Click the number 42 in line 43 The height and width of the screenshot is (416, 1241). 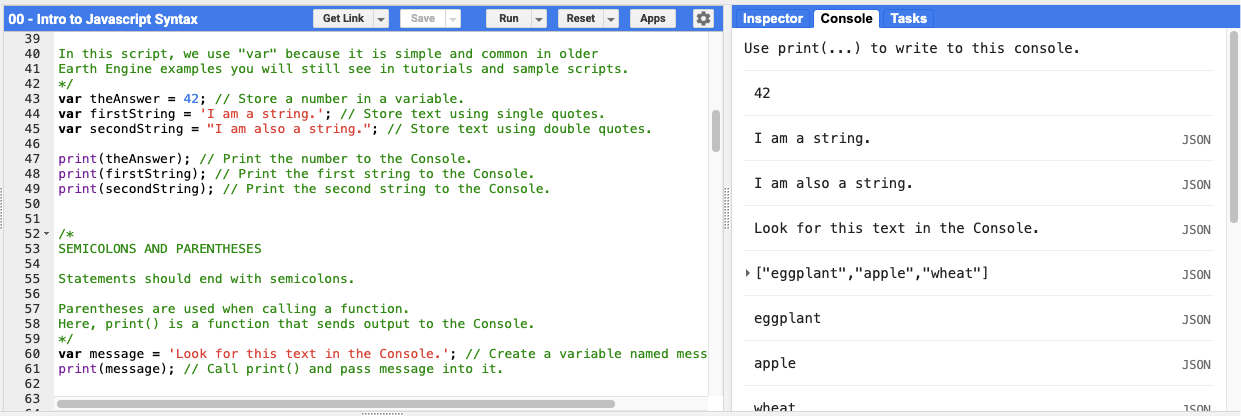[192, 99]
